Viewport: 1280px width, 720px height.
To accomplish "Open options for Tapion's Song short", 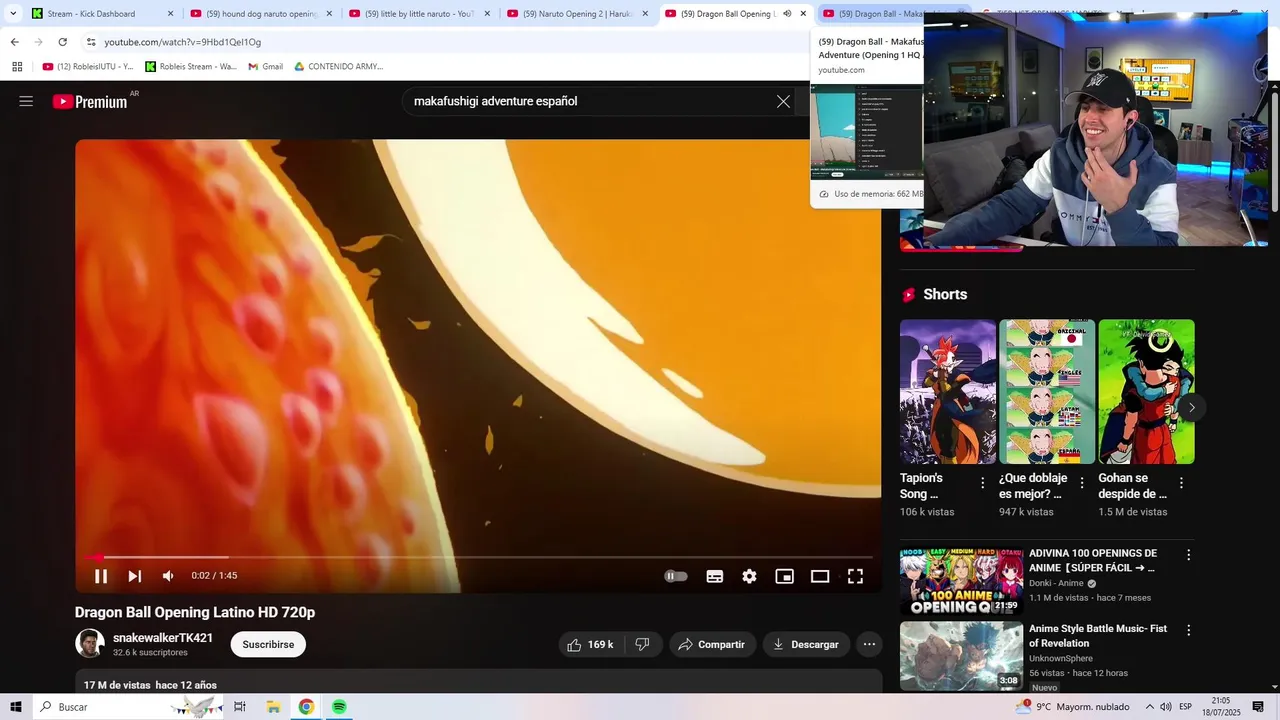I will (982, 483).
